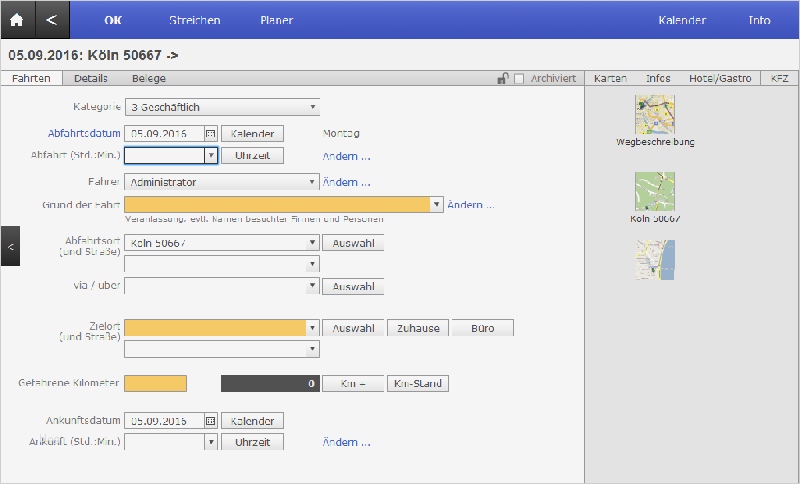
Task: Click Kalender button next to Abfahrtsdatum
Action: 253,134
